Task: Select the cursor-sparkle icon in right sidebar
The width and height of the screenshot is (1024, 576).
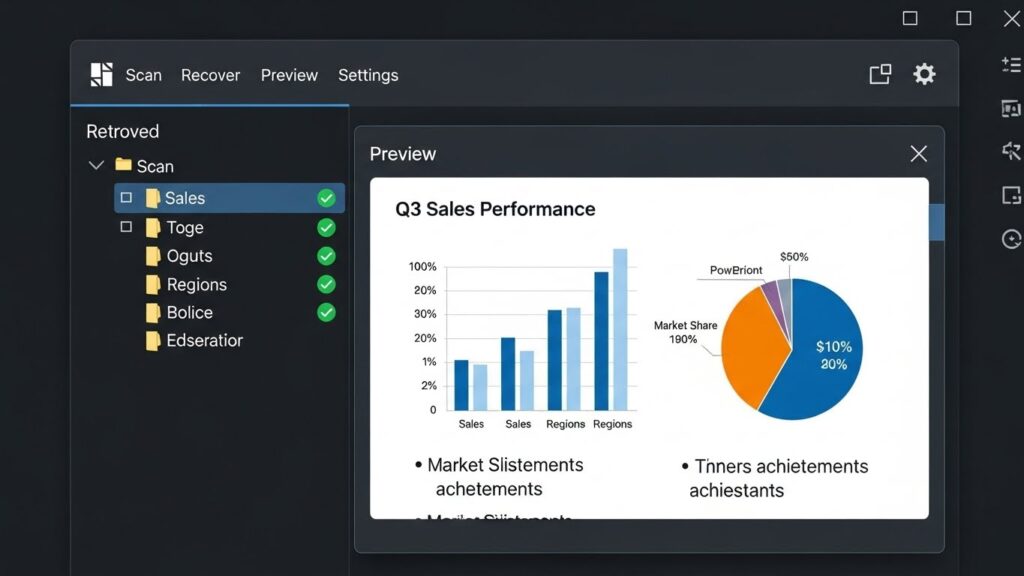Action: pyautogui.click(x=1011, y=151)
